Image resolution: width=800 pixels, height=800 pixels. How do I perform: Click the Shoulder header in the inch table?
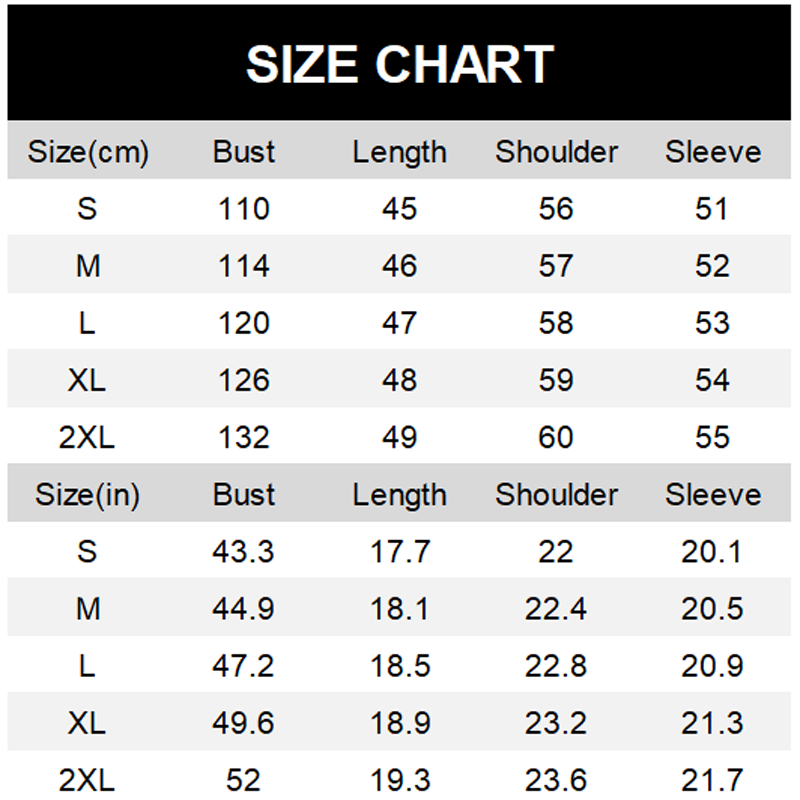(x=557, y=494)
